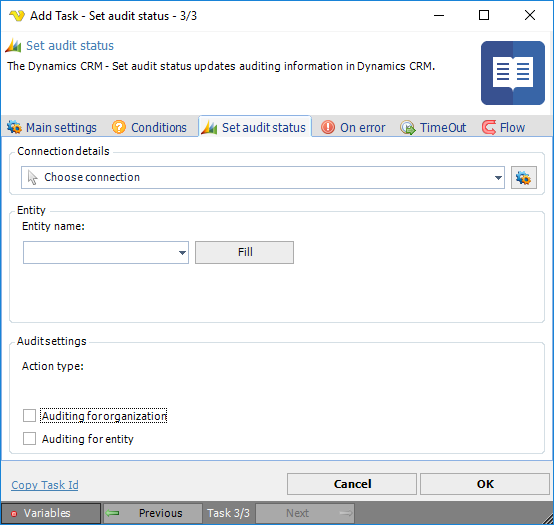Open connection settings gear button
This screenshot has height=525, width=554.
click(x=524, y=177)
